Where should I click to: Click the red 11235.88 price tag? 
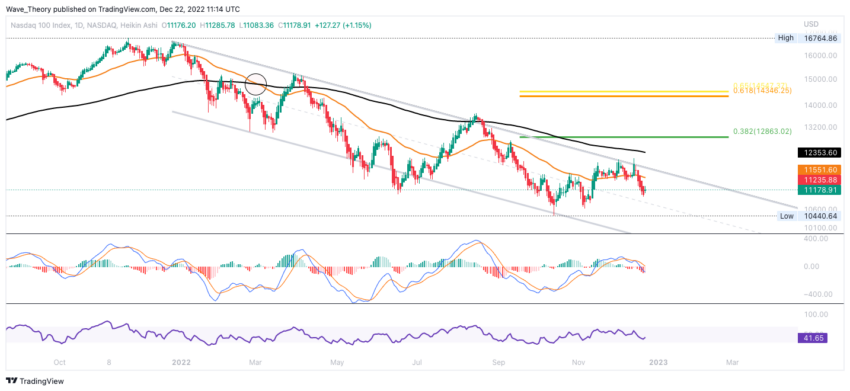(x=819, y=180)
